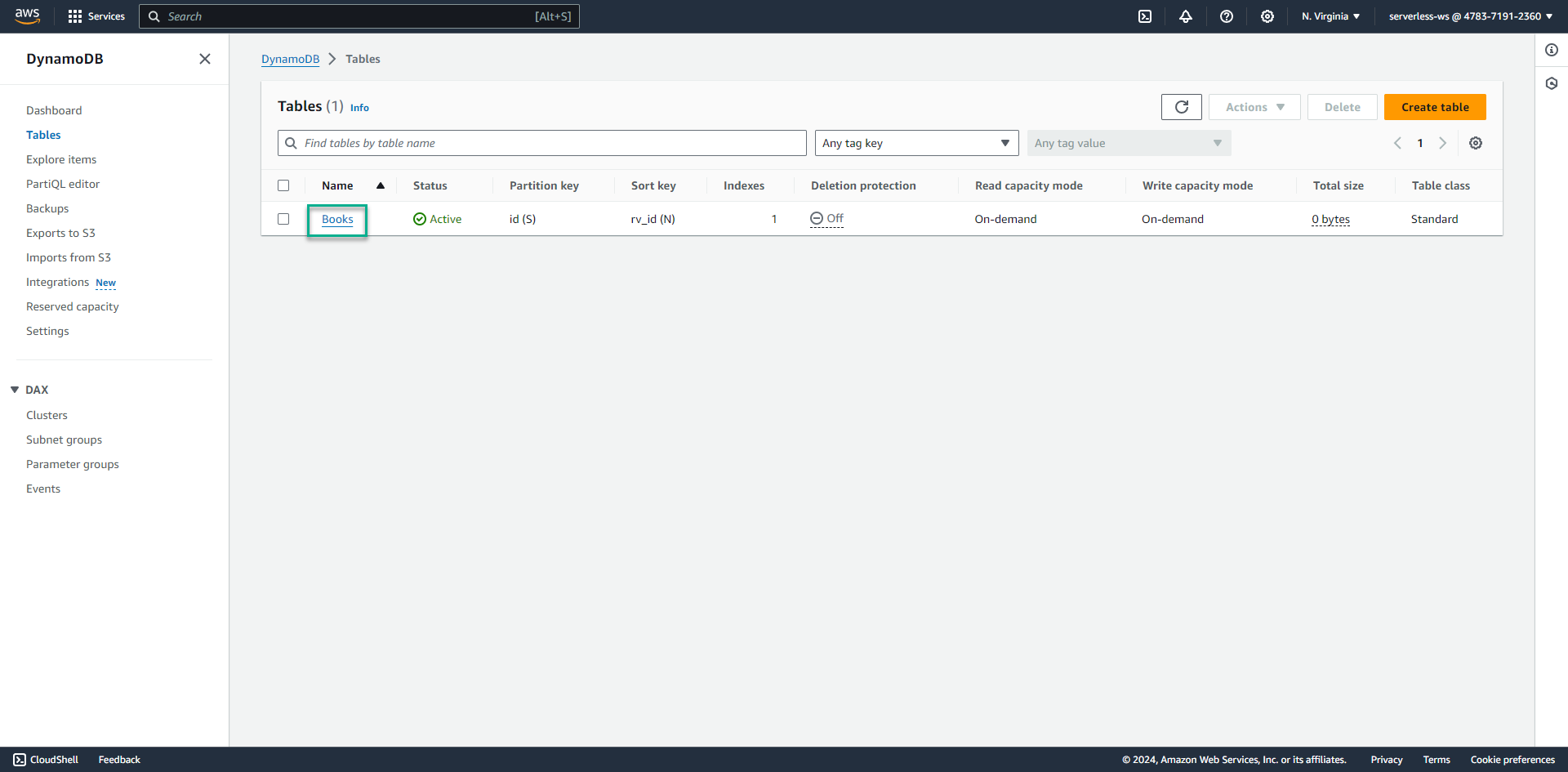Click the Partition key column header
Screen dimensions: 1568x772
tap(544, 185)
